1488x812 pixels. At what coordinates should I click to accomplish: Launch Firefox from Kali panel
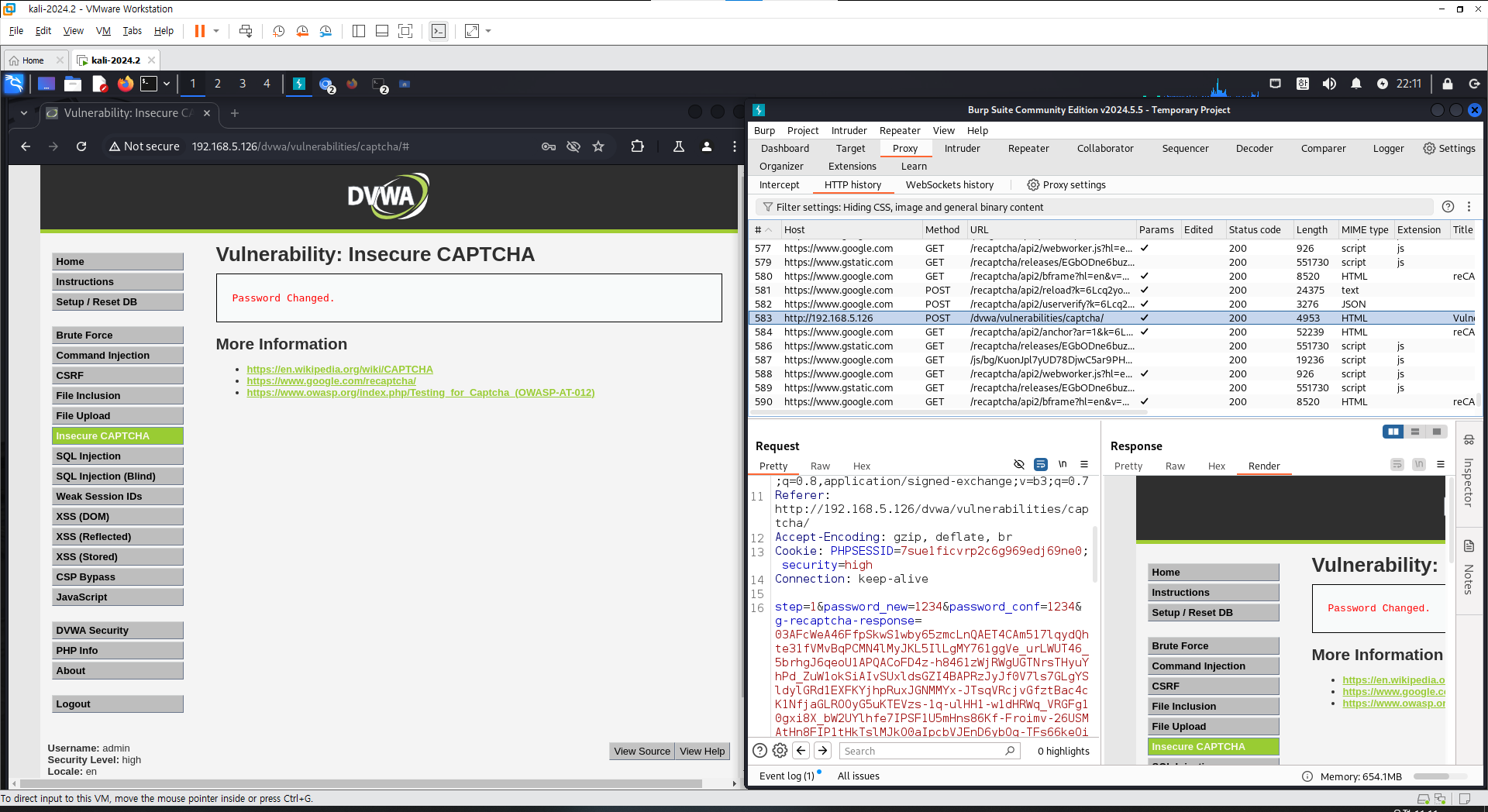coord(126,84)
